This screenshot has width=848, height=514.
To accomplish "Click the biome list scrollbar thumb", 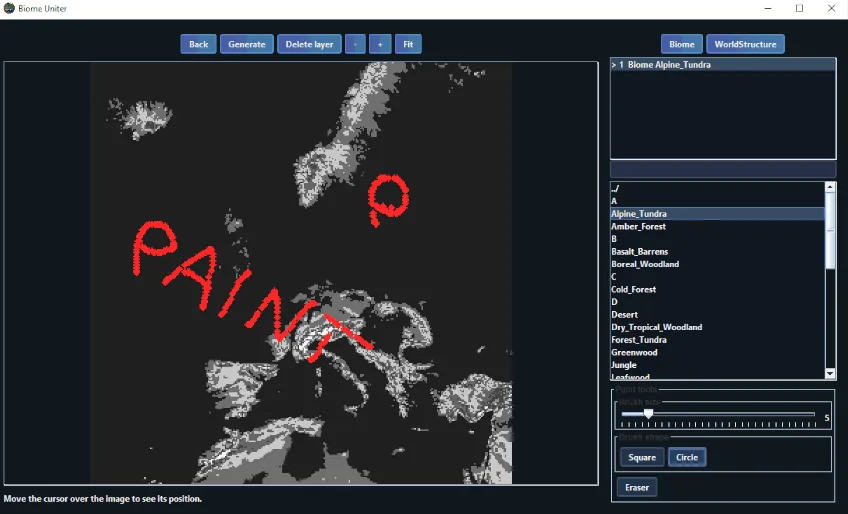I will (830, 230).
